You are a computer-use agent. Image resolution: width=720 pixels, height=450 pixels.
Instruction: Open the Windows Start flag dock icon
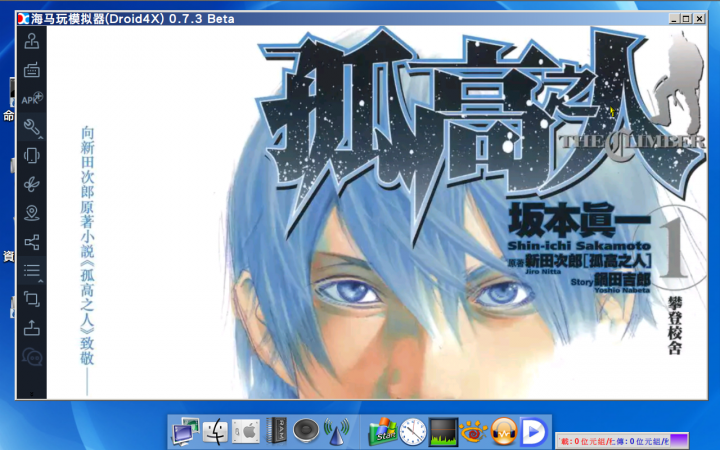point(382,432)
